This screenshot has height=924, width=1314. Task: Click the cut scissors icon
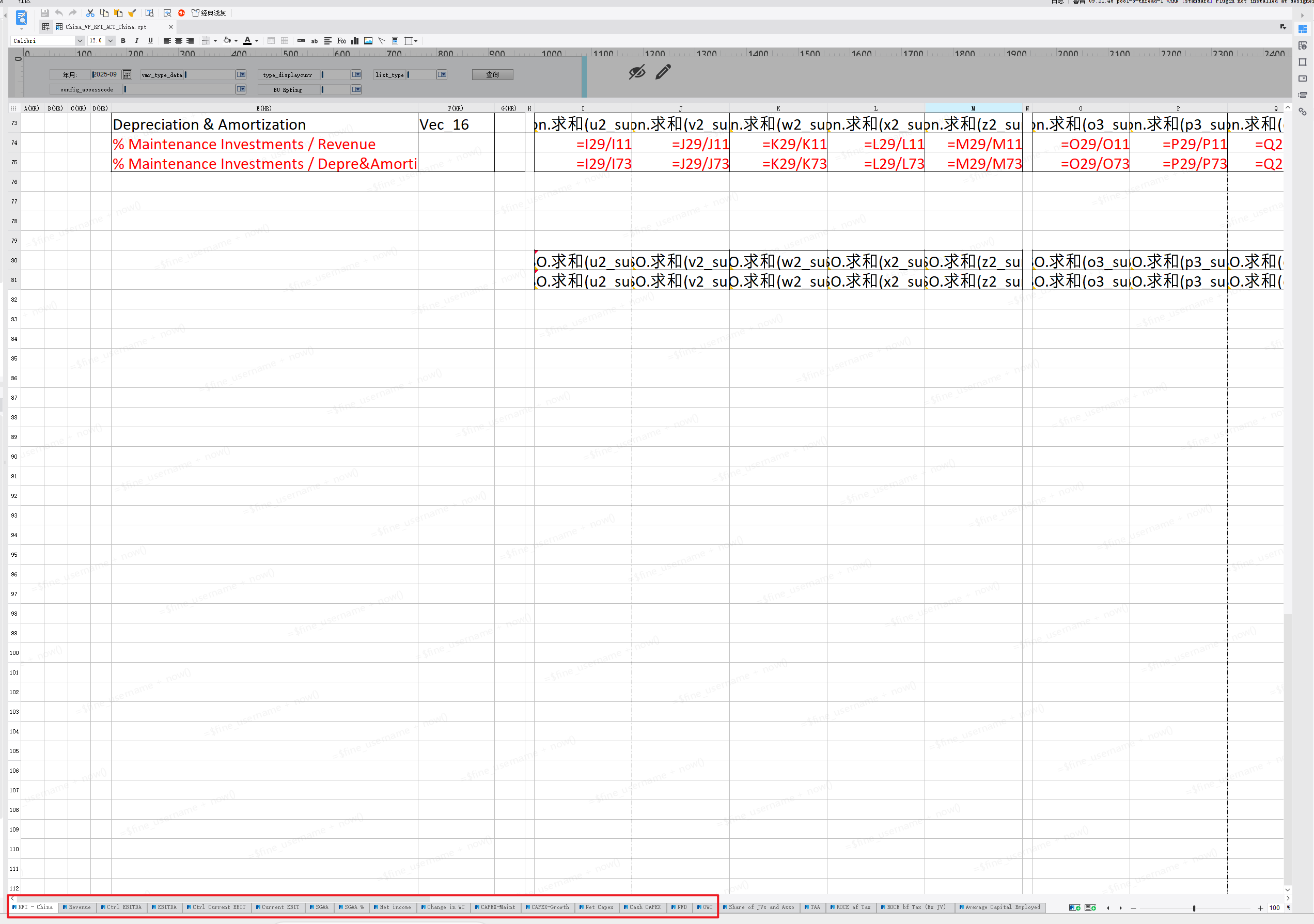tap(90, 12)
